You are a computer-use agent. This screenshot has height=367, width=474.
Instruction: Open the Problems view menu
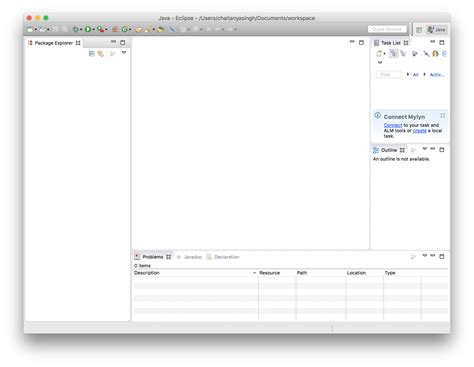424,256
